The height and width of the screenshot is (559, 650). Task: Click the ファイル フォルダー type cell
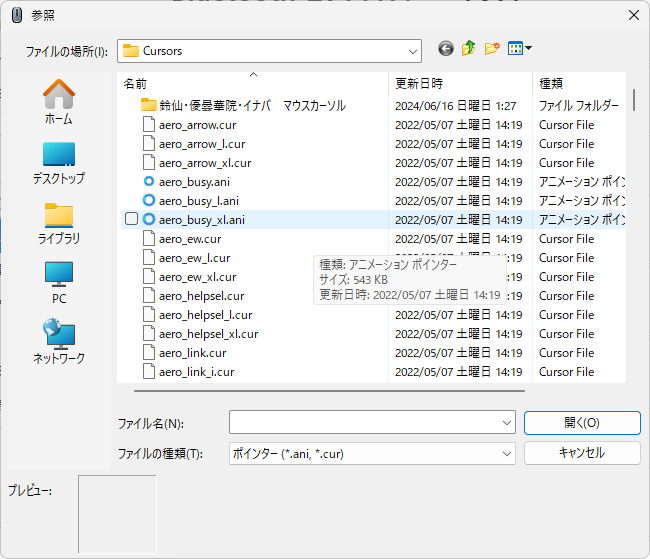point(579,106)
